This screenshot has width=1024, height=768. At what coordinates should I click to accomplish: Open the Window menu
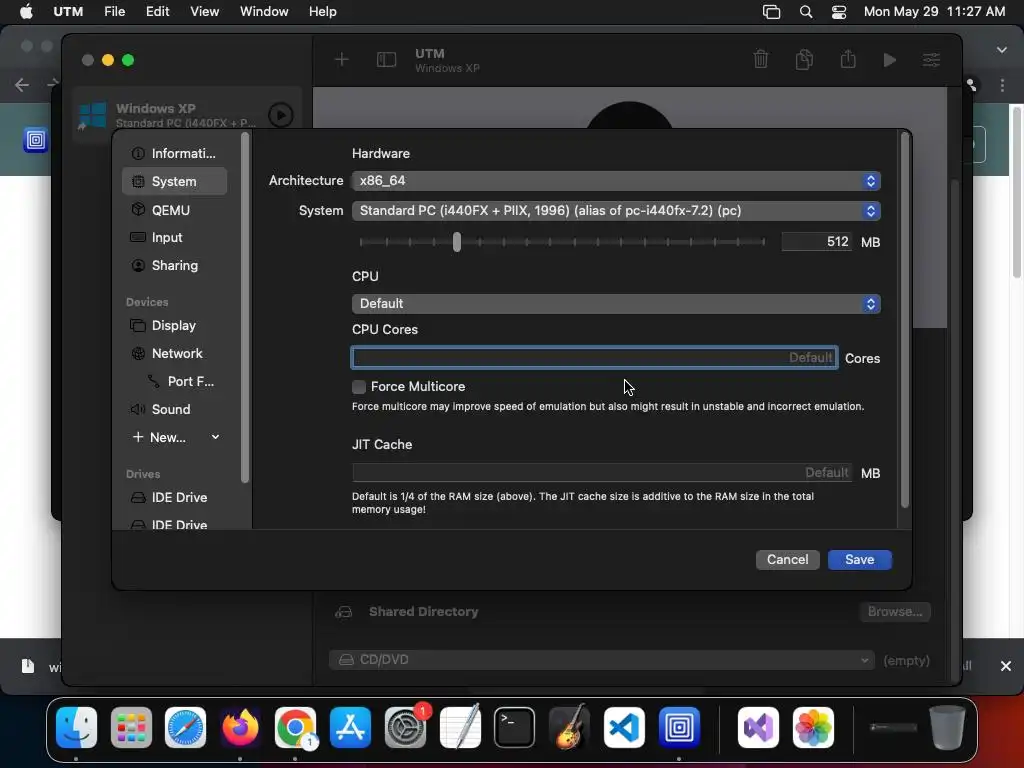(x=264, y=12)
